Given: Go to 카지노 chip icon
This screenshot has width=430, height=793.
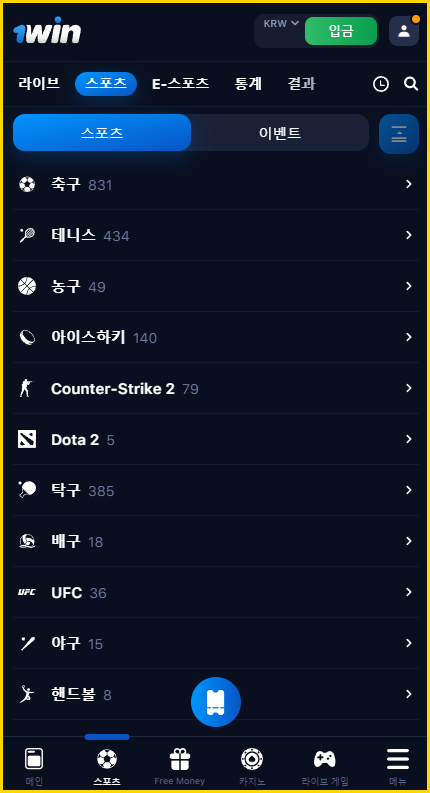Looking at the screenshot, I should point(251,759).
